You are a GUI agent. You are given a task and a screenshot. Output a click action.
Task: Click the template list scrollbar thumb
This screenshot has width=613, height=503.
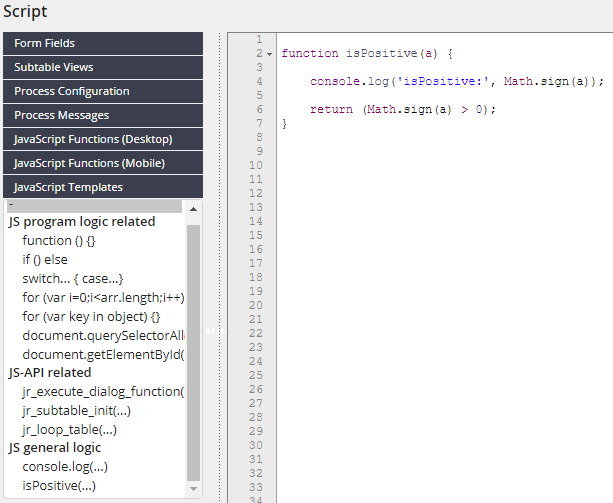[x=193, y=353]
